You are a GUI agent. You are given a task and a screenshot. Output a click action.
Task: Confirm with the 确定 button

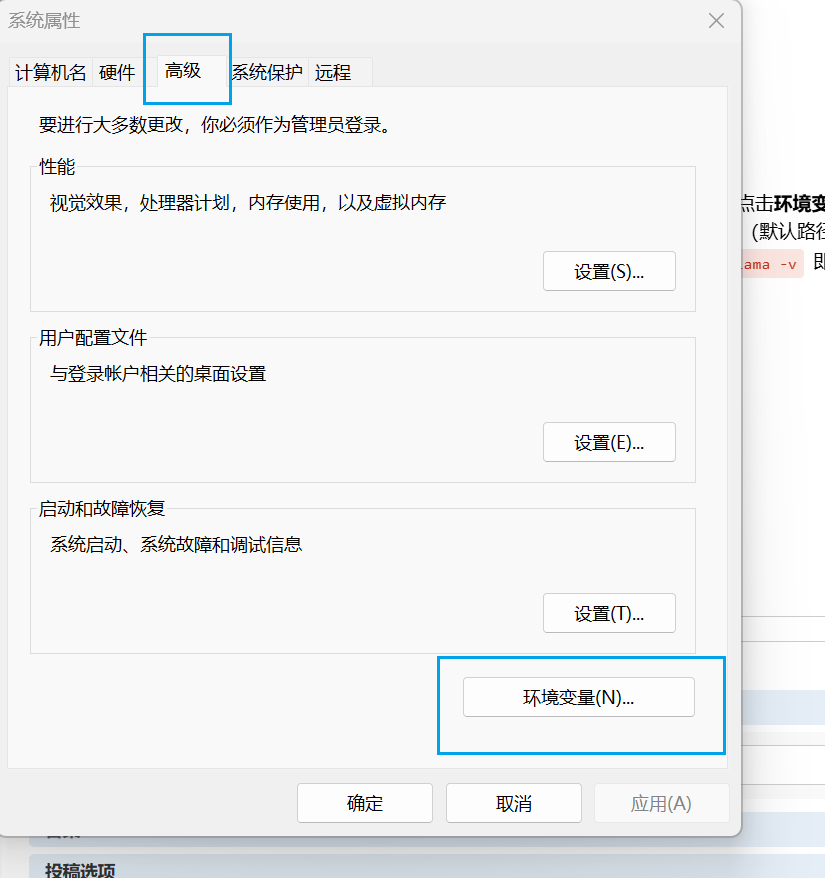(x=365, y=803)
